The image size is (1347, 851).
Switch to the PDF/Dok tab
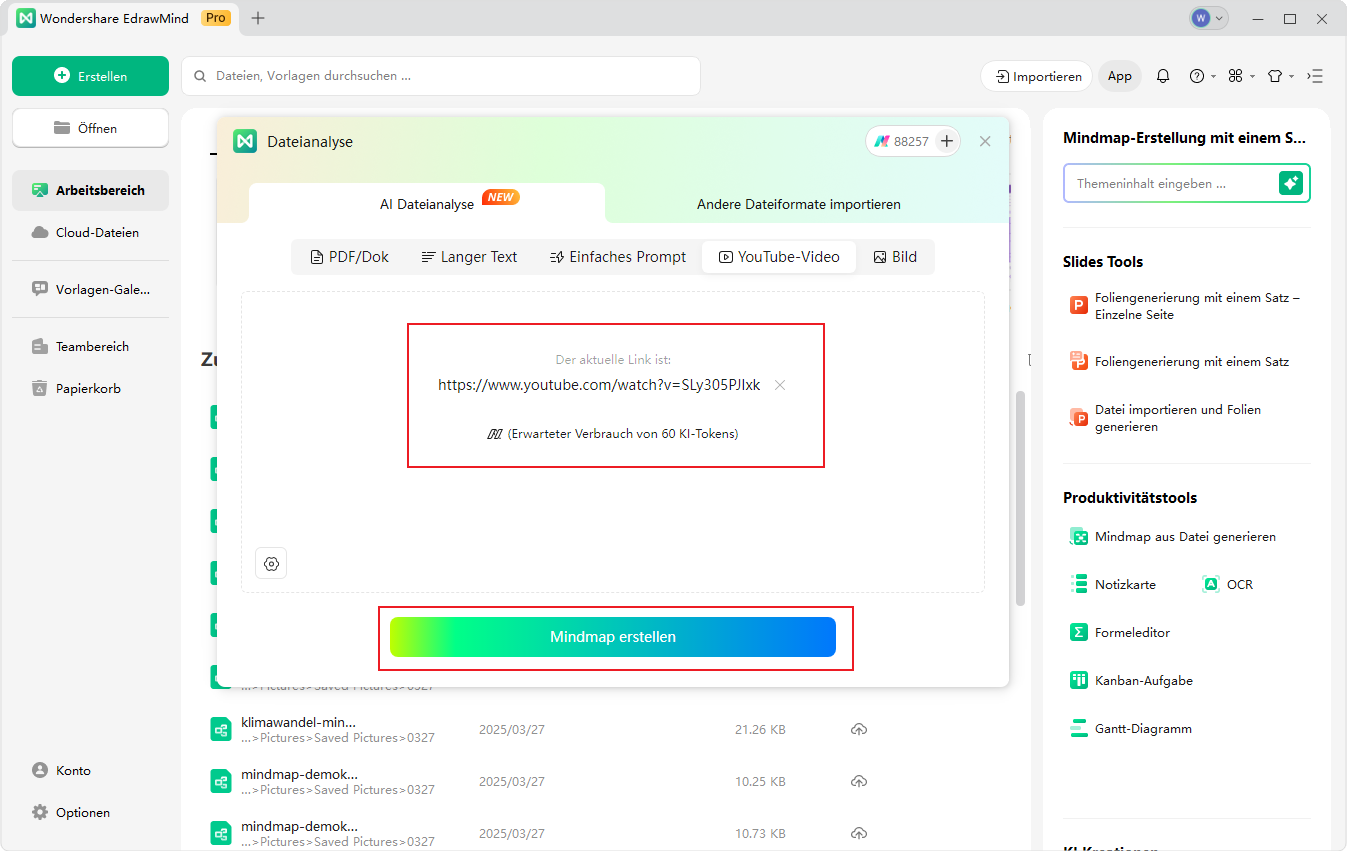pyautogui.click(x=349, y=257)
